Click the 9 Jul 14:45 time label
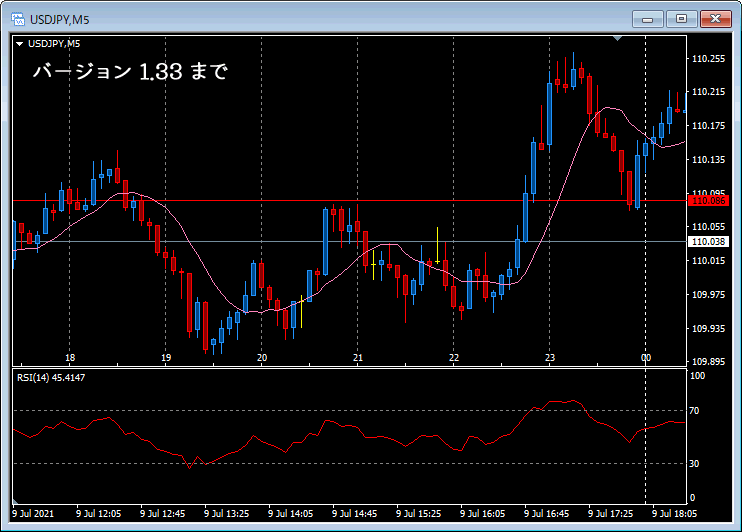This screenshot has width=742, height=532. click(354, 514)
